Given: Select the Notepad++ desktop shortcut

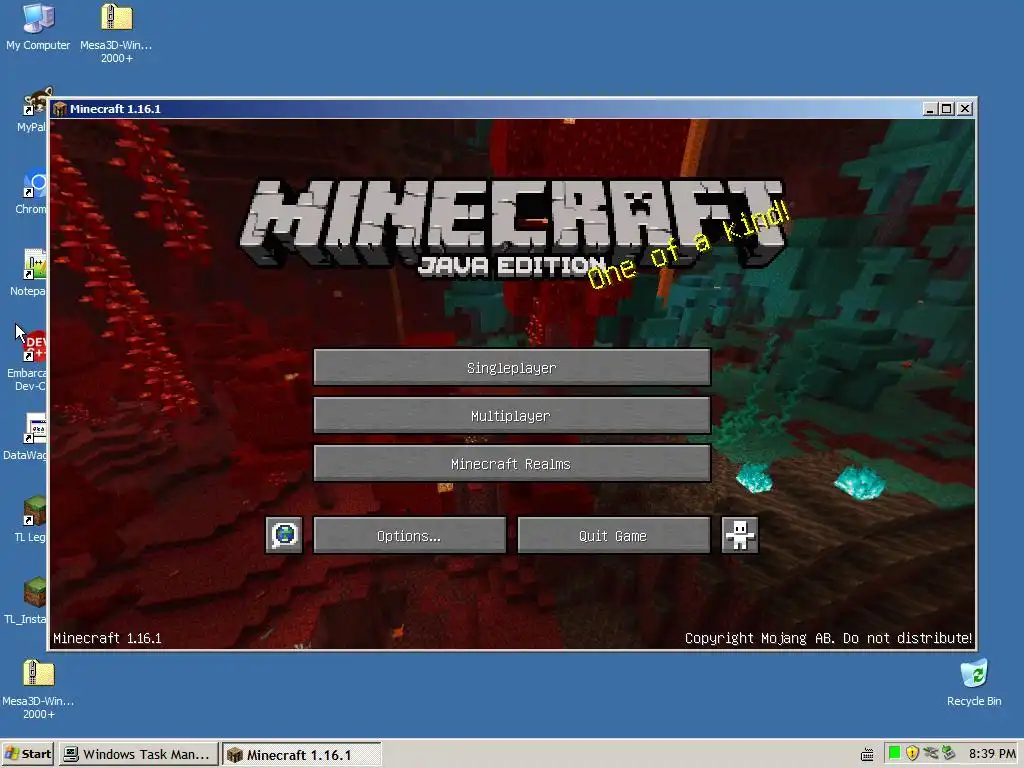Looking at the screenshot, I should click(x=29, y=273).
